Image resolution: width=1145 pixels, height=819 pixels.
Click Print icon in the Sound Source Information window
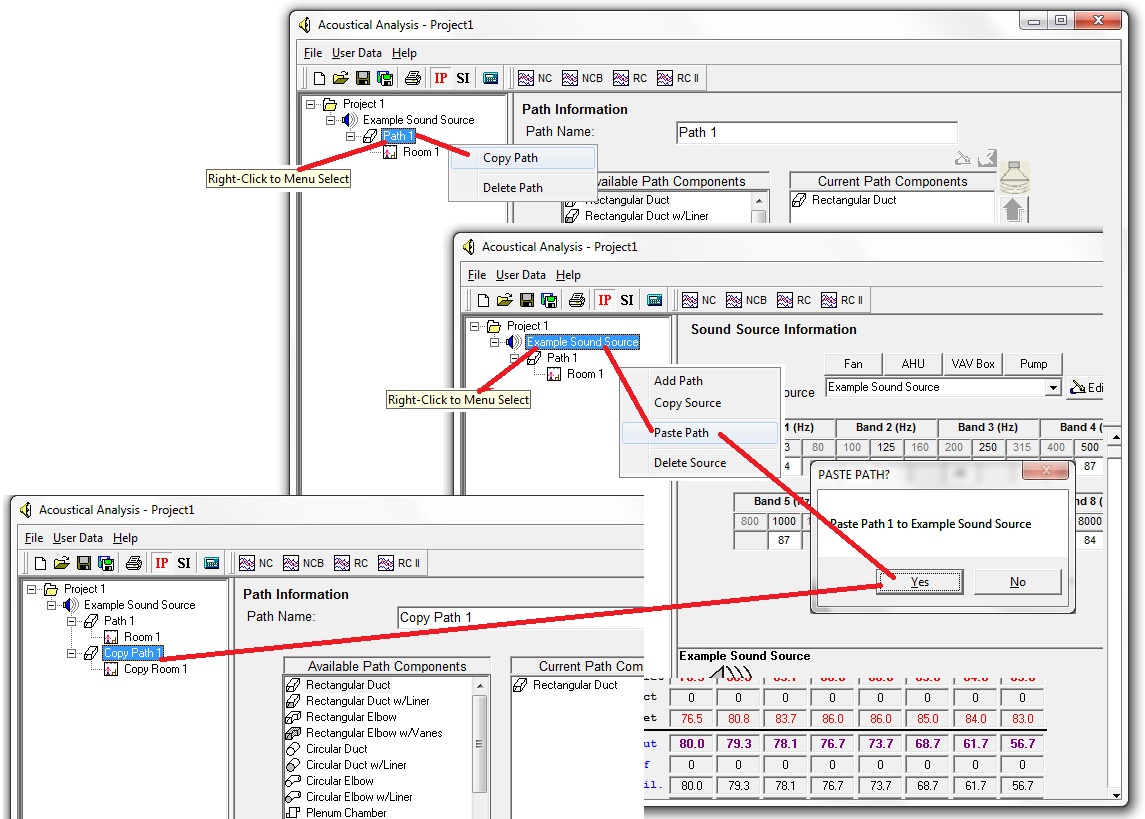point(576,300)
